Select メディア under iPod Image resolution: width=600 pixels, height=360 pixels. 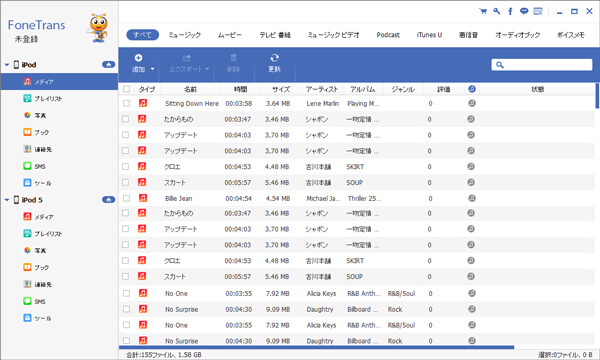[59, 81]
